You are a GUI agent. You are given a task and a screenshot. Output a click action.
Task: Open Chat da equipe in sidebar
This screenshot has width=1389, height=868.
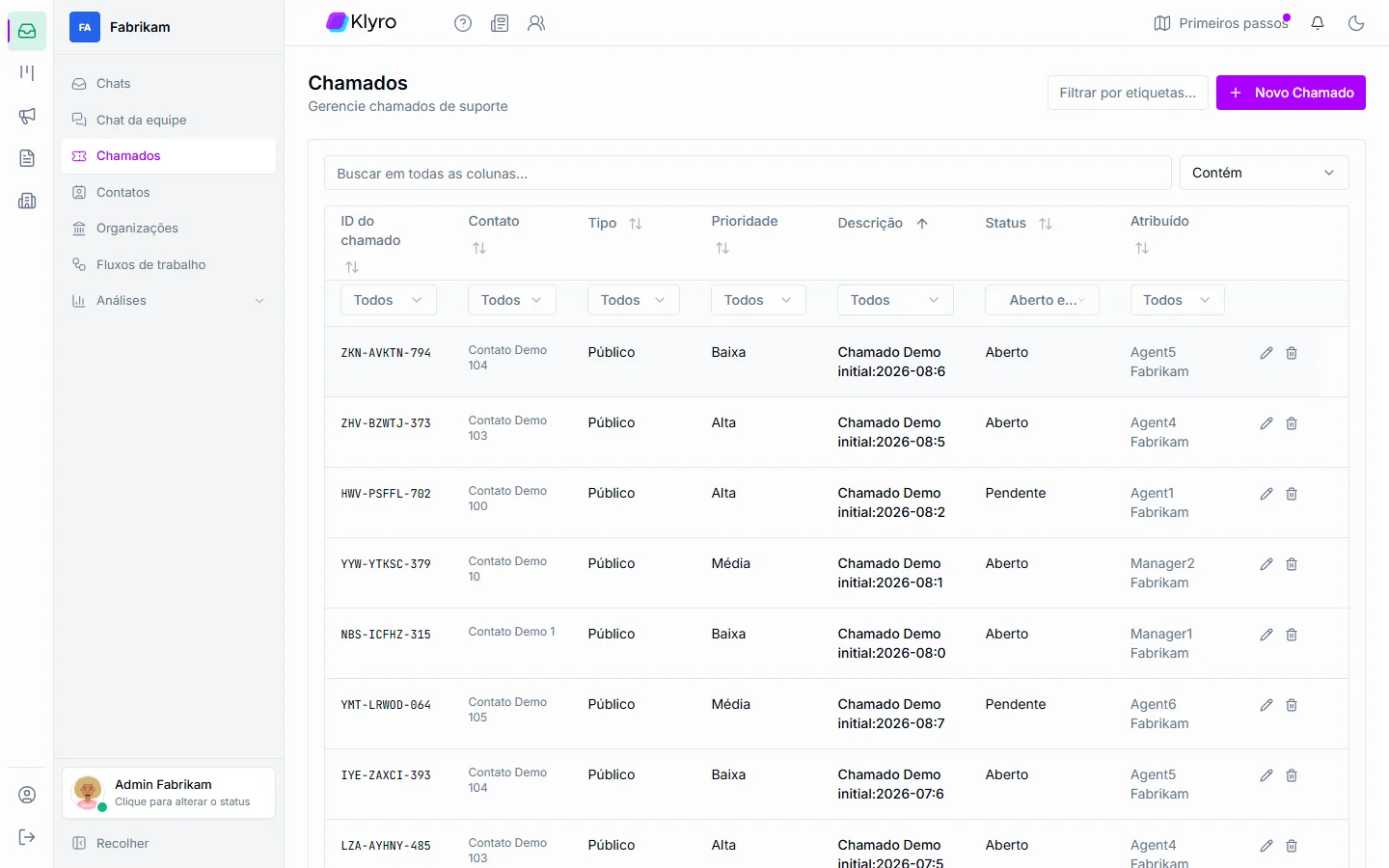coord(169,120)
